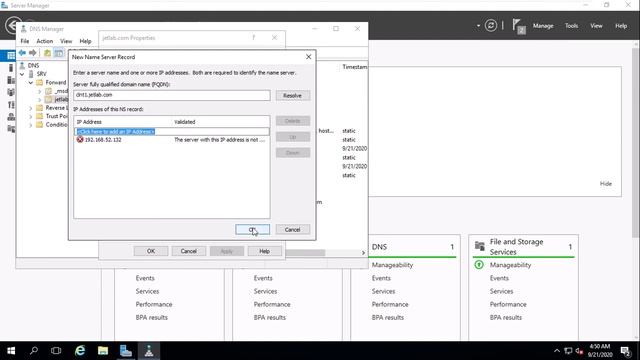The width and height of the screenshot is (640, 360).
Task: Open the Server Manager View menu
Action: (x=596, y=26)
